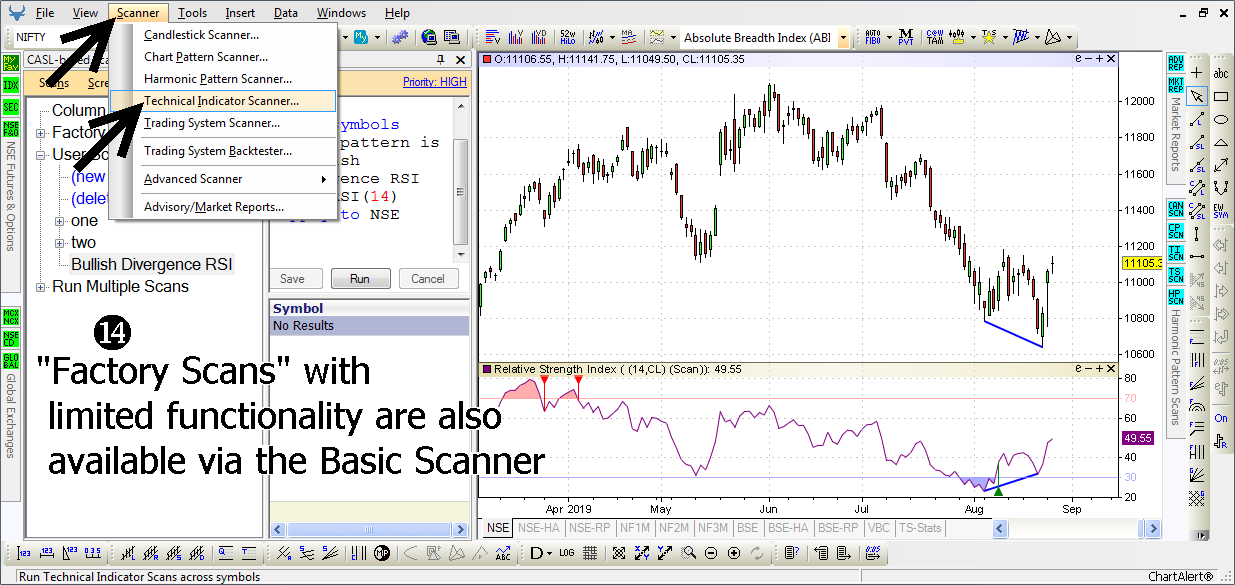Choose Chart Pattern Scanner entry
1235x585 pixels.
pos(222,57)
